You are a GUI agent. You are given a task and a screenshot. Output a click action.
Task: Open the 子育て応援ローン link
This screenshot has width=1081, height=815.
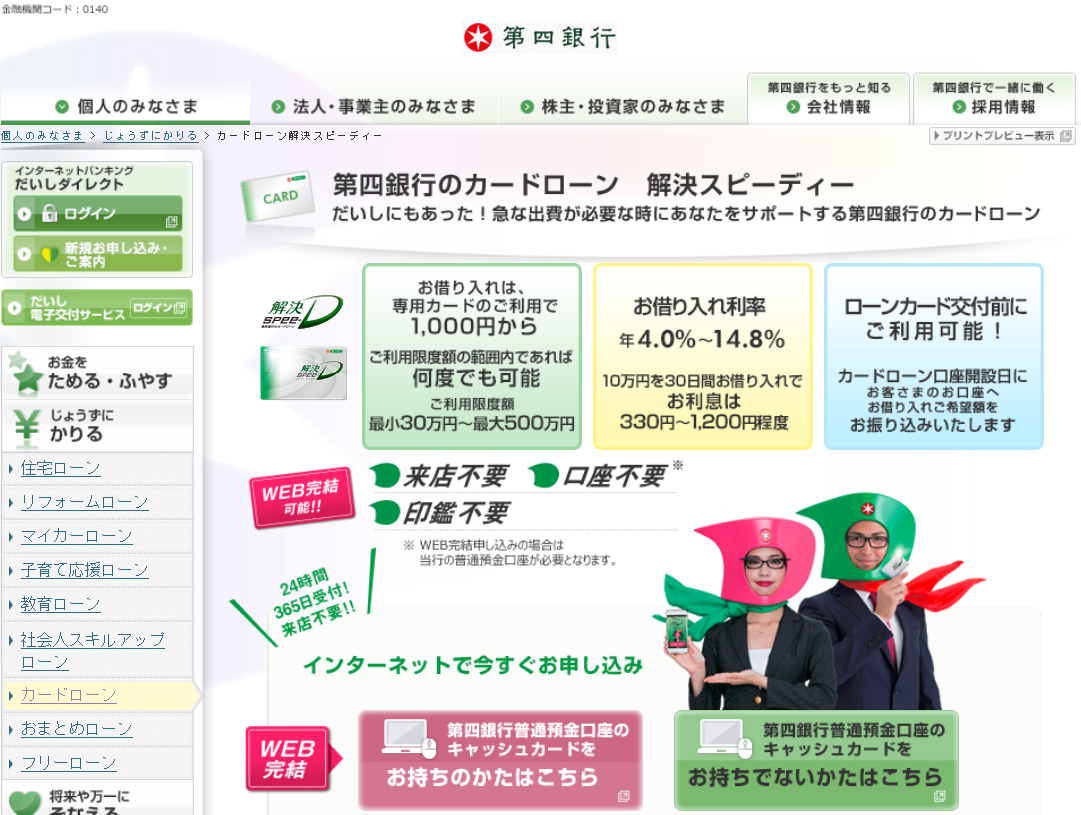(x=84, y=570)
